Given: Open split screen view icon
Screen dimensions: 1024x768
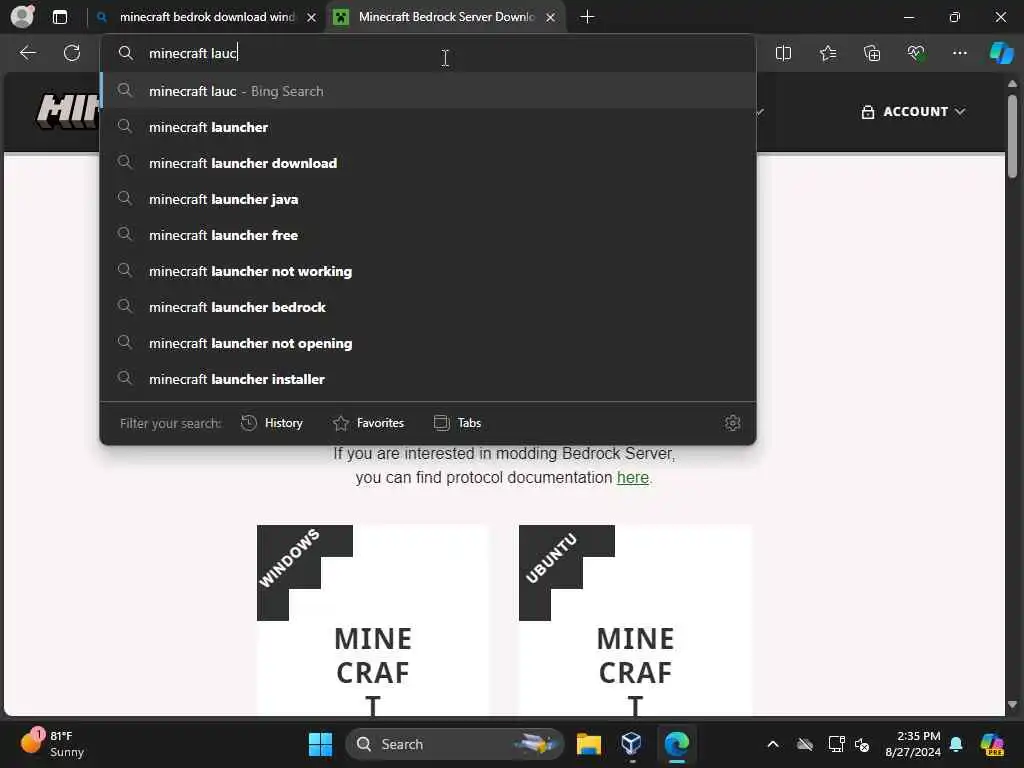Looking at the screenshot, I should (x=783, y=54).
